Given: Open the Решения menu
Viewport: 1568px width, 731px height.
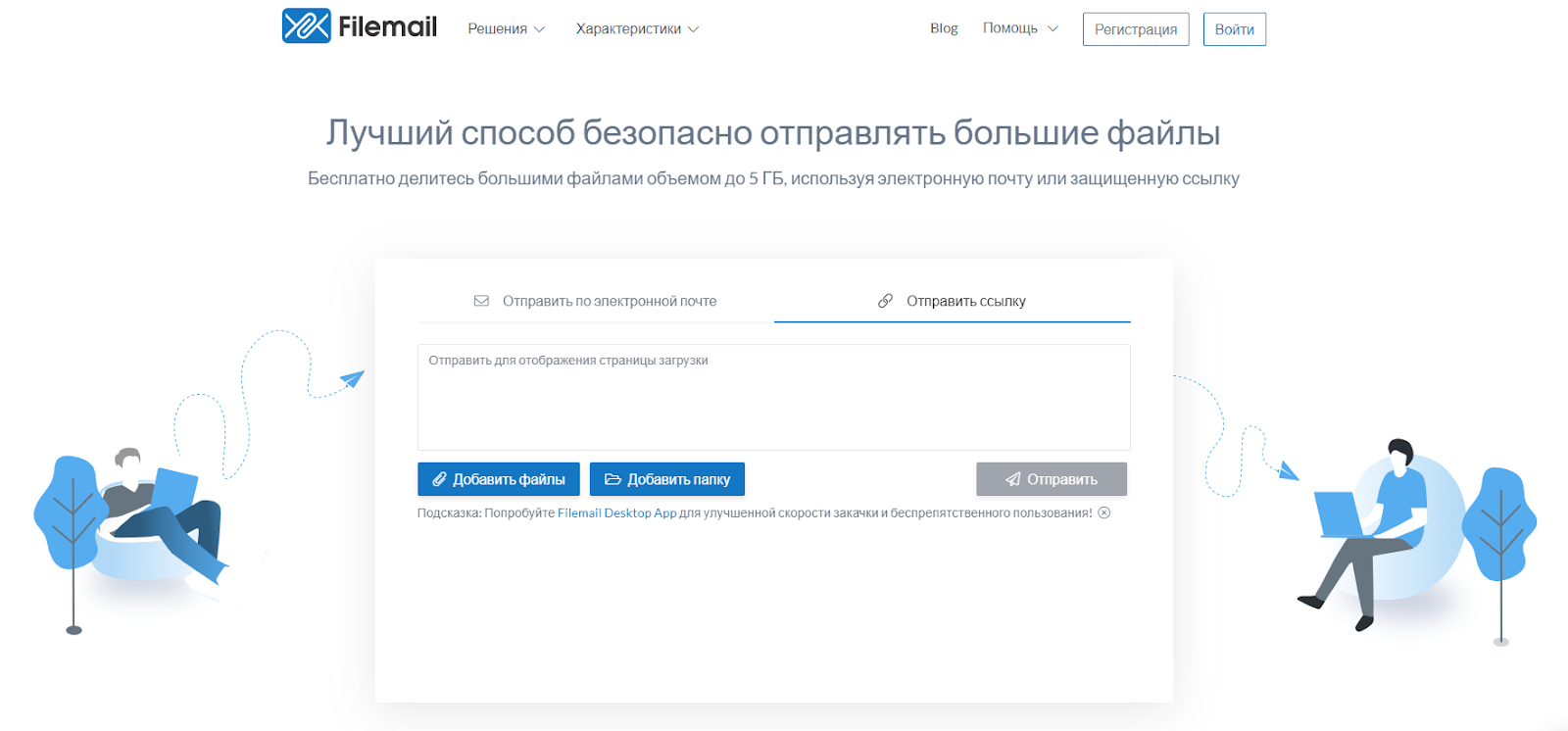Looking at the screenshot, I should coord(497,29).
